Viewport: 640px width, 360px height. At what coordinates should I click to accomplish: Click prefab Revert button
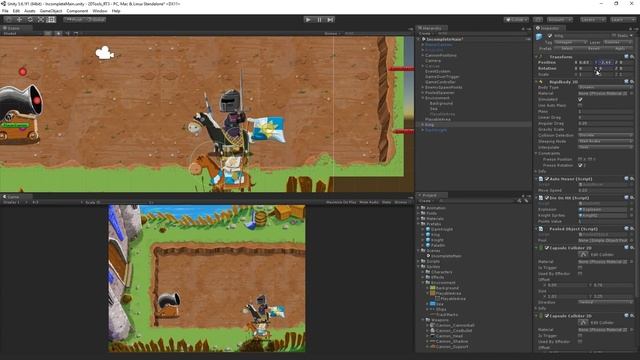pyautogui.click(x=593, y=48)
